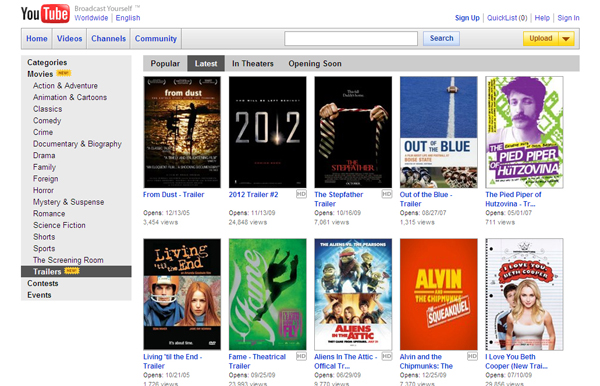600x386 pixels.
Task: Select Action & Adventure category
Action: point(65,86)
